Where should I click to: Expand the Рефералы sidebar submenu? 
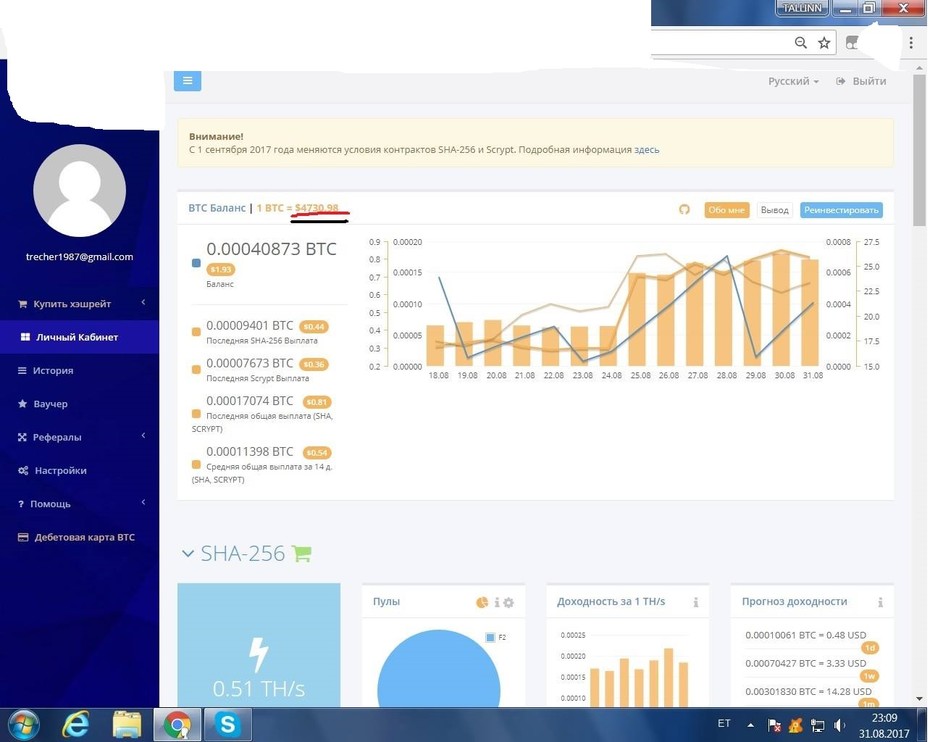pos(79,437)
